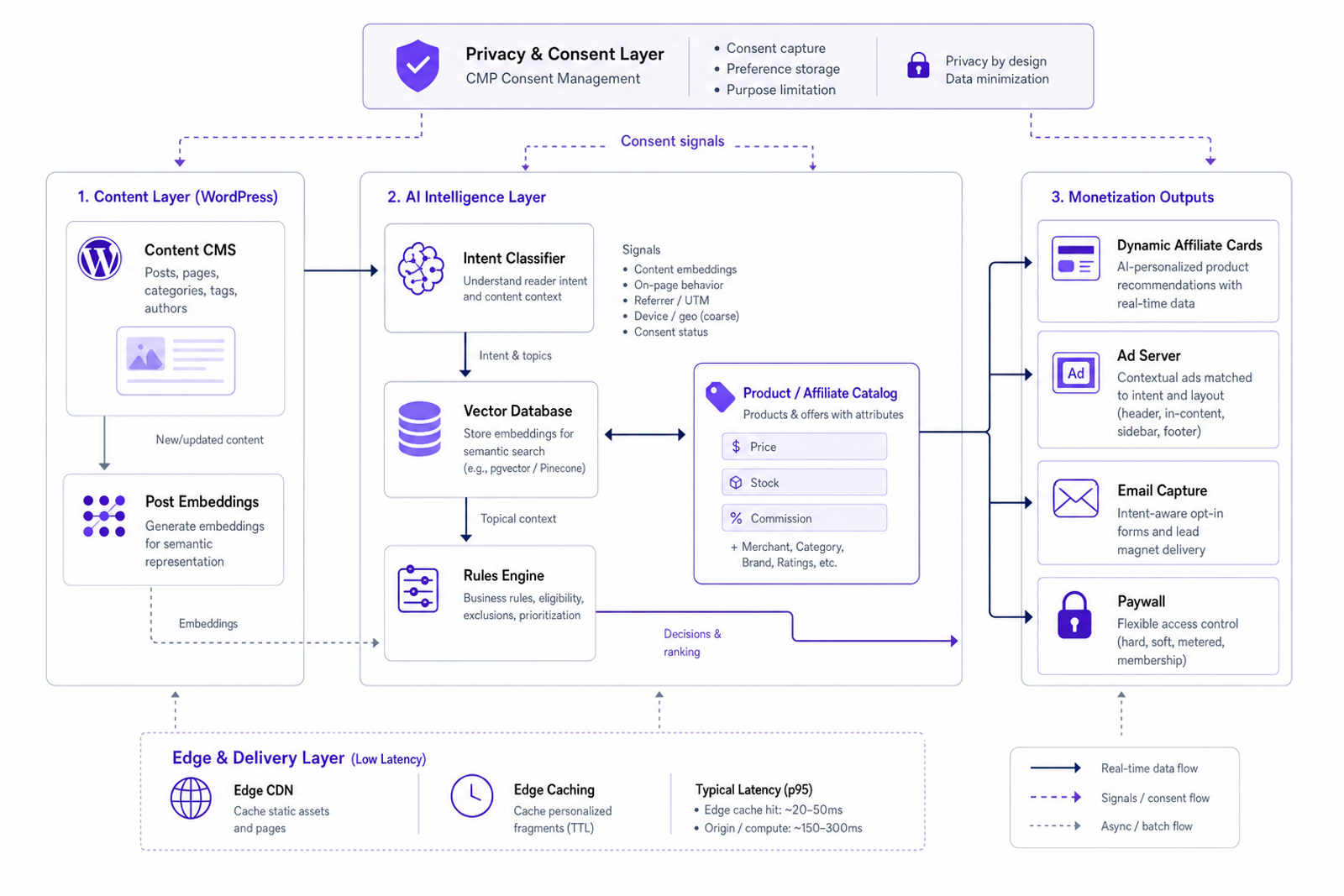Click 'Async / batch flow' legend entry
Screen dimensions: 1344x896
[1147, 826]
